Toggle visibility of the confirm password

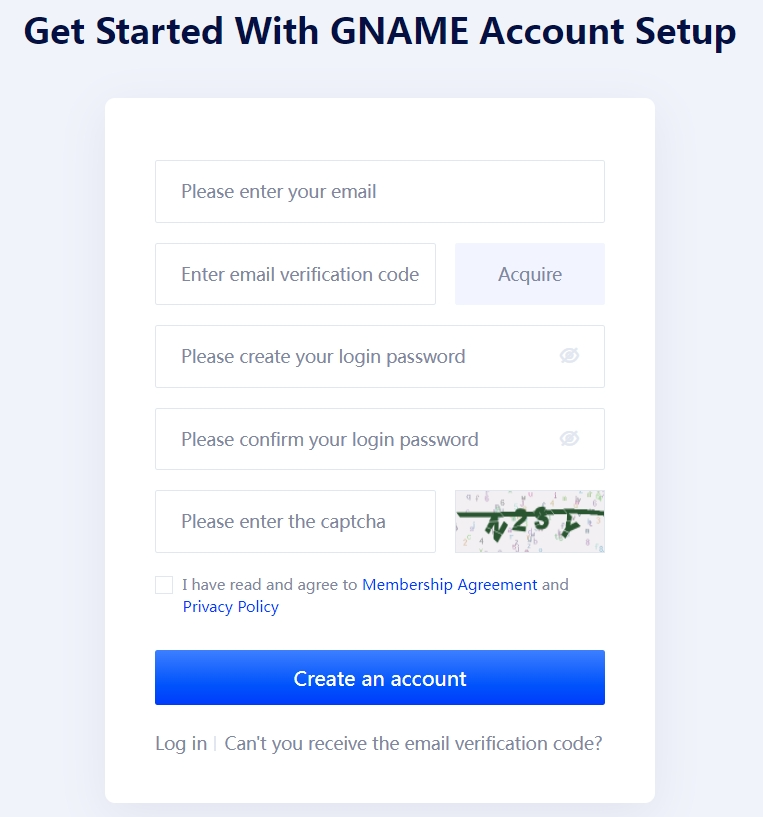(569, 439)
